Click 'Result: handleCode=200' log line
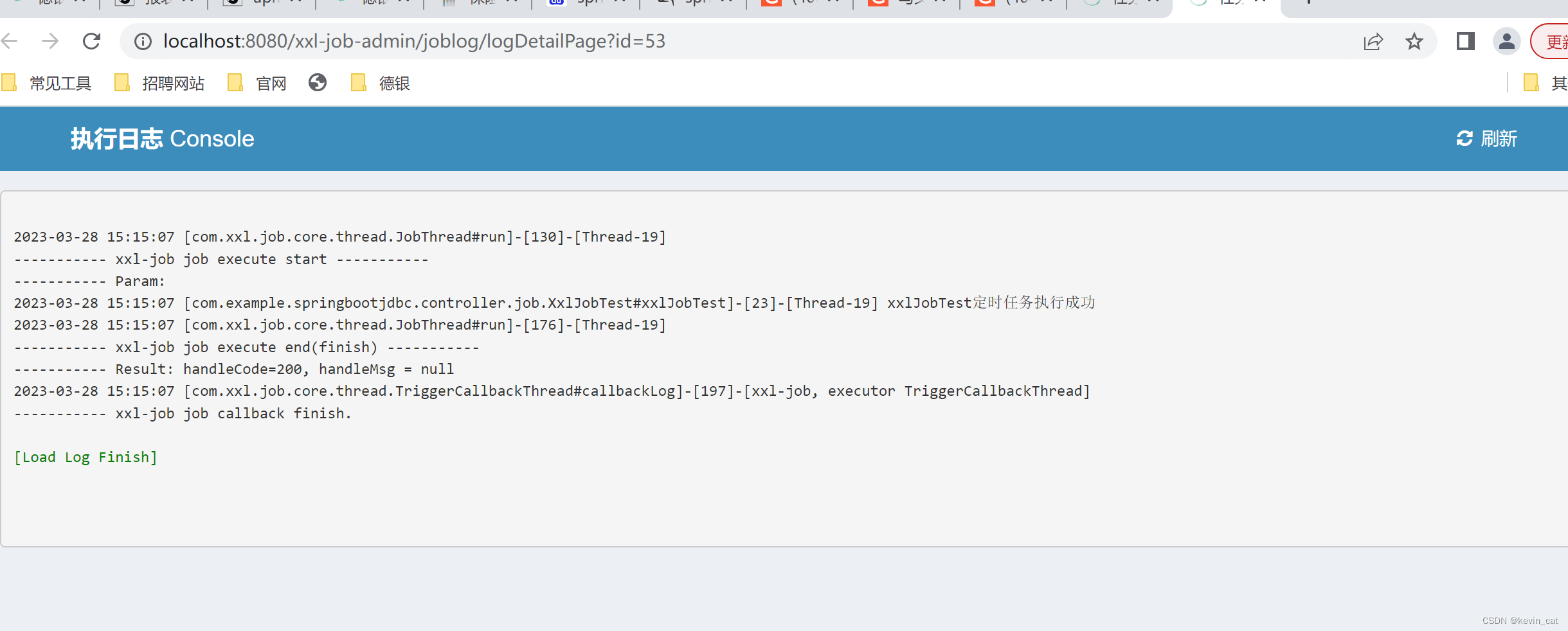 pyautogui.click(x=234, y=369)
